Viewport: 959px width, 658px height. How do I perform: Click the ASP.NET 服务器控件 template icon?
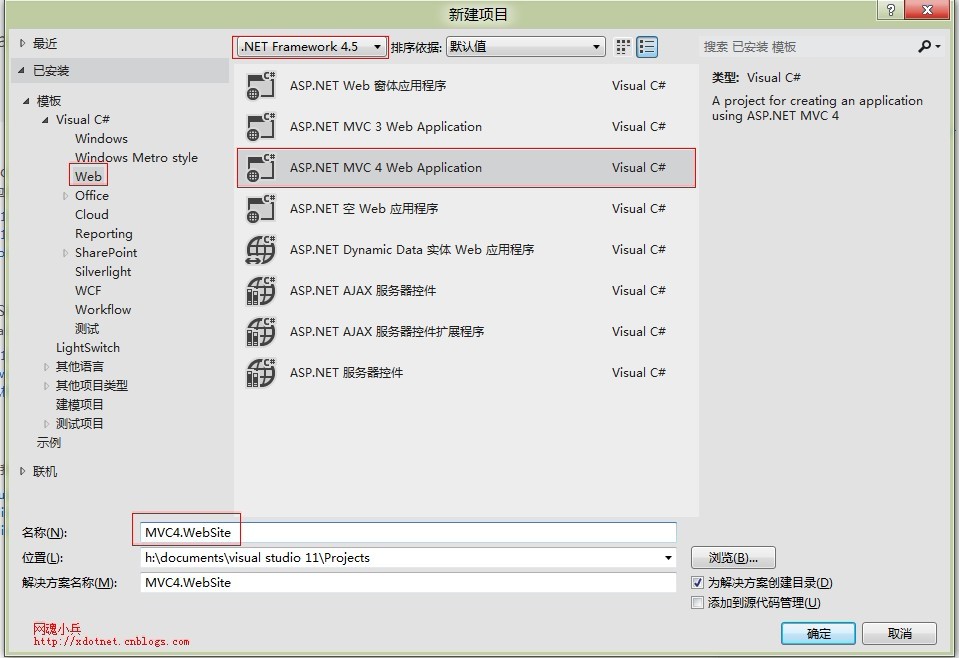pos(261,372)
